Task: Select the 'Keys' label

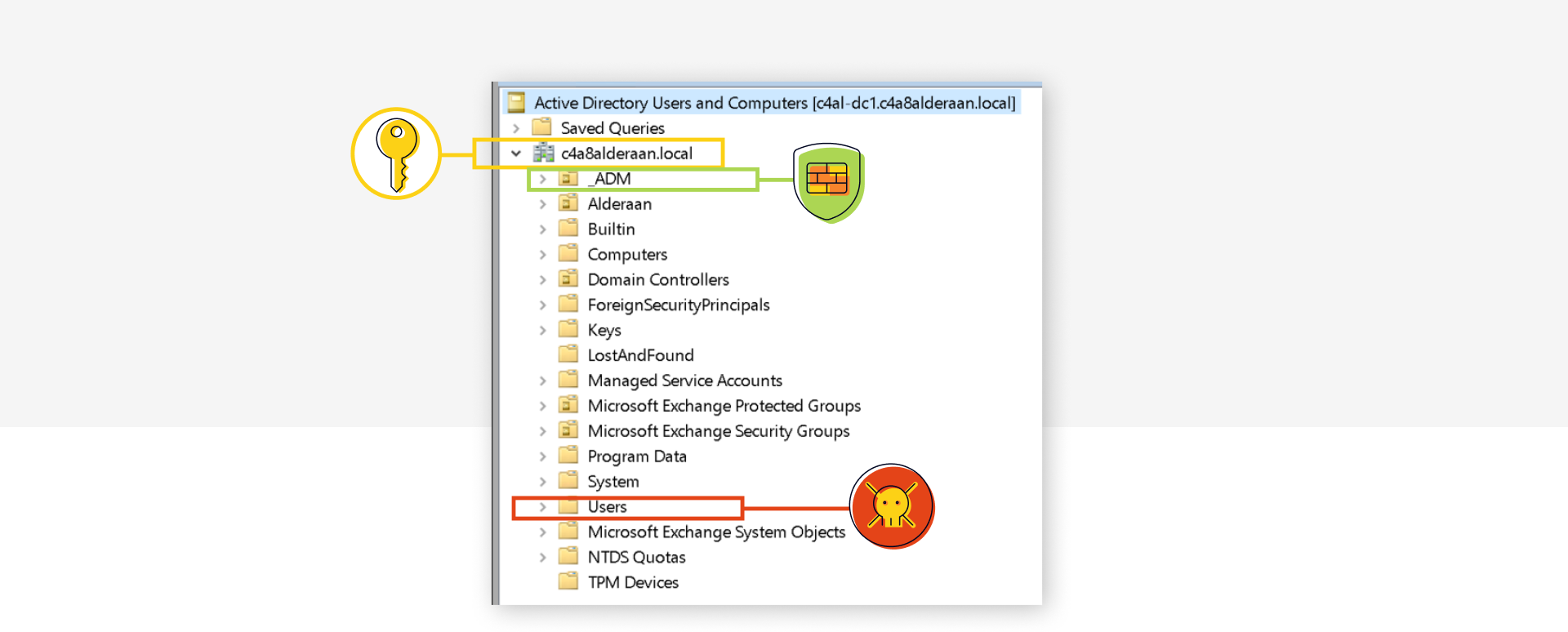Action: (x=604, y=331)
